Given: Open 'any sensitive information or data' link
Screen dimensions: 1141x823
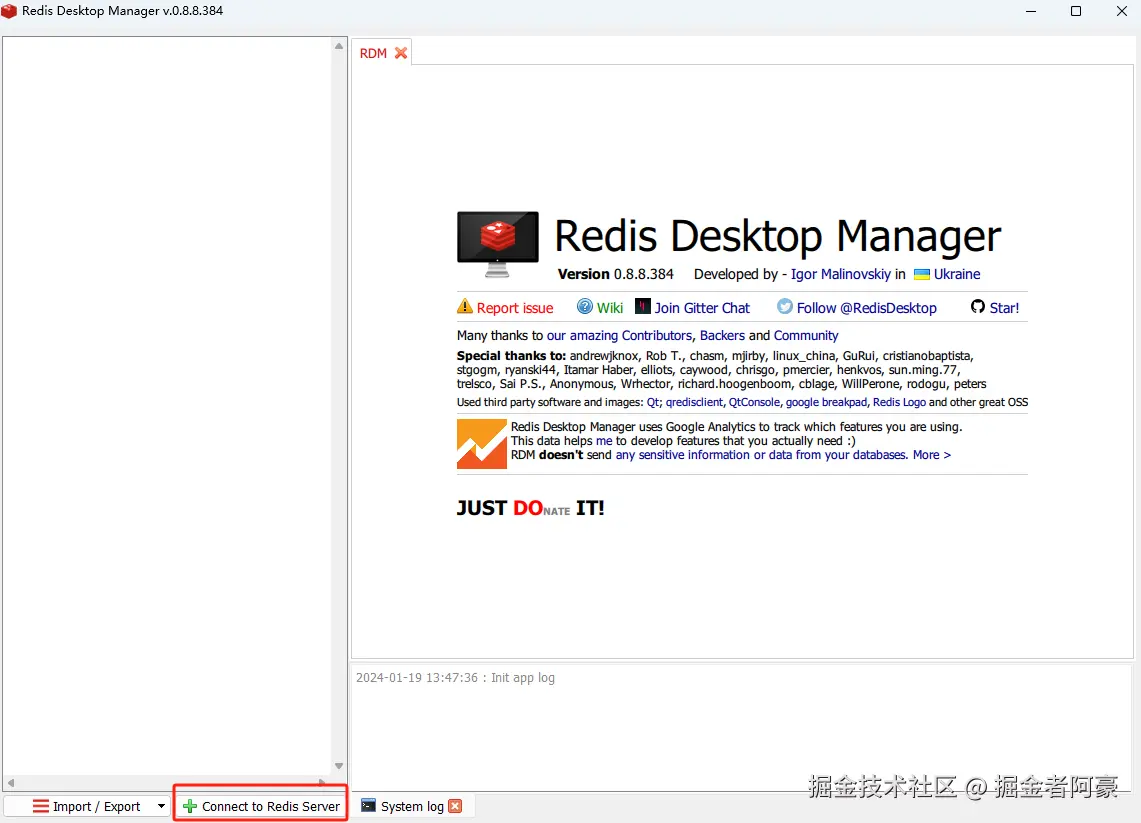Looking at the screenshot, I should pyautogui.click(x=761, y=455).
